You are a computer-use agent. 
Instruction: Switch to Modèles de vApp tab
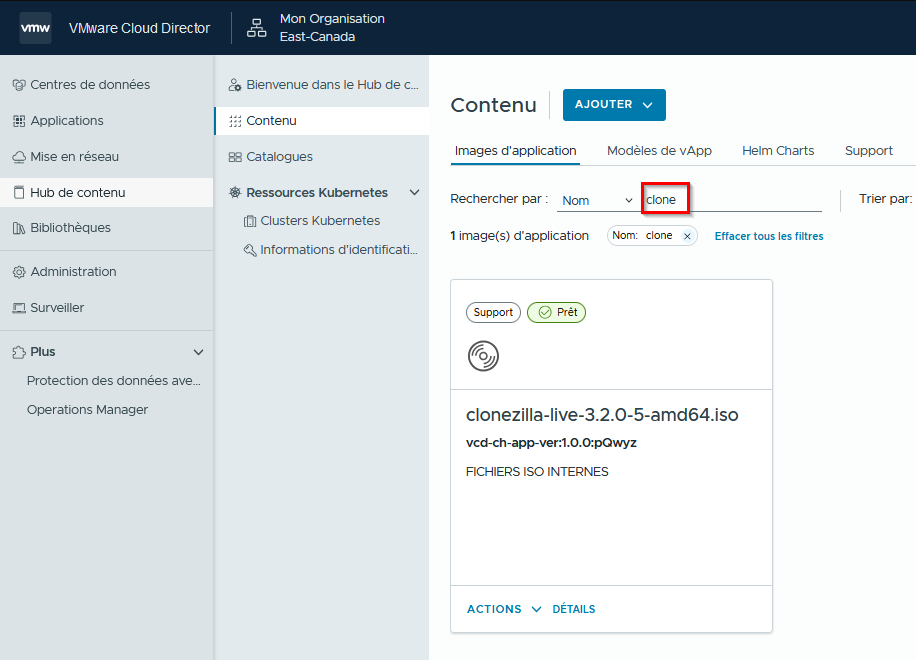[x=660, y=151]
